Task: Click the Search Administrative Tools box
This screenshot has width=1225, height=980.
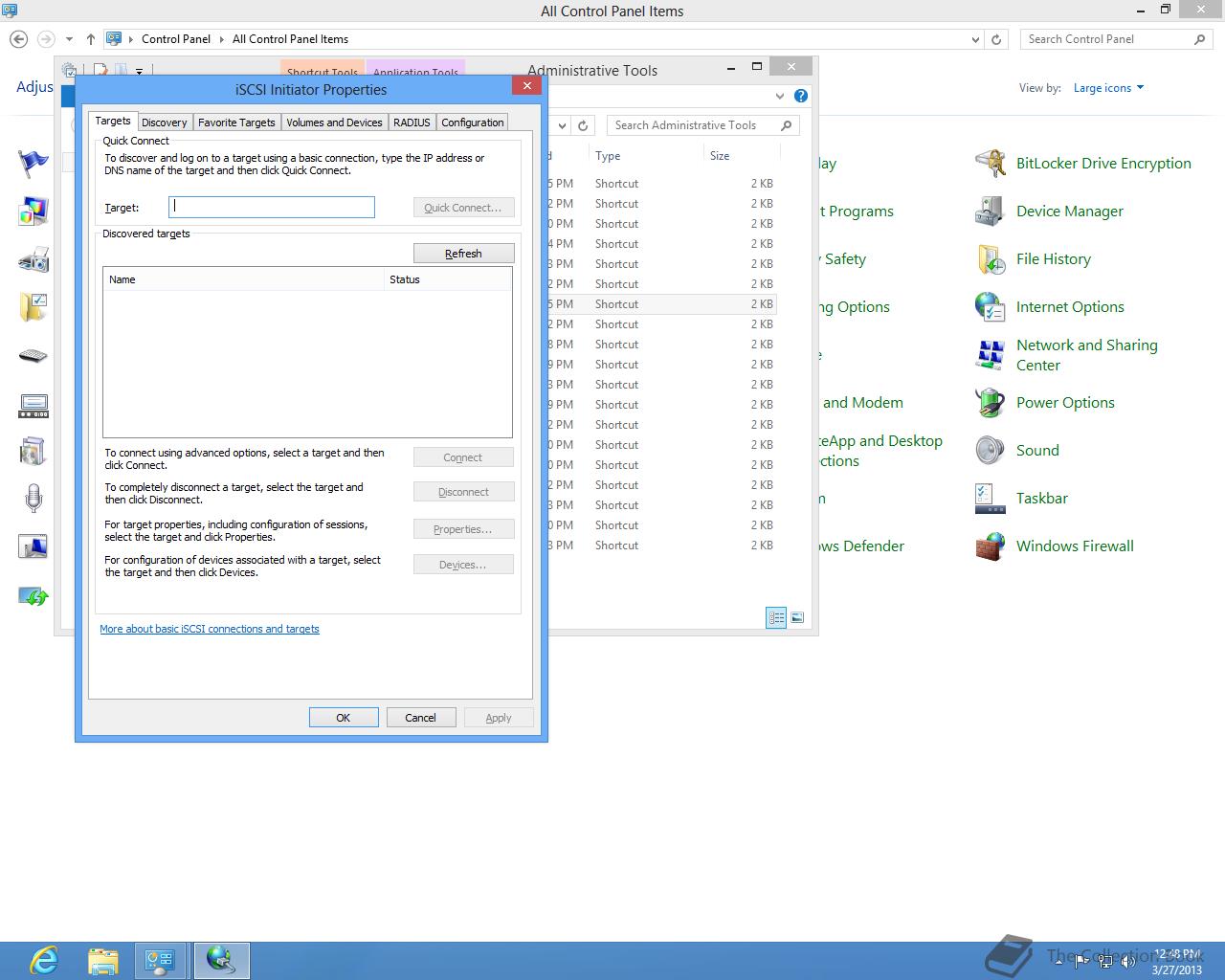Action: tap(702, 125)
